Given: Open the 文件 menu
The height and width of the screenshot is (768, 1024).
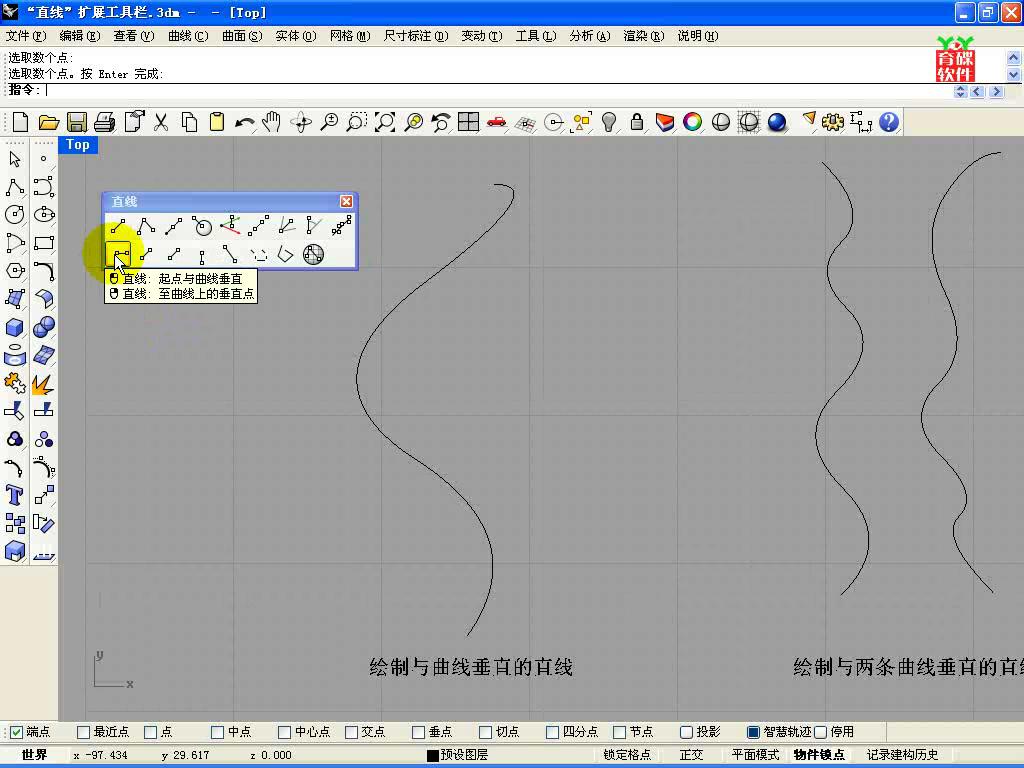Looking at the screenshot, I should tap(26, 36).
